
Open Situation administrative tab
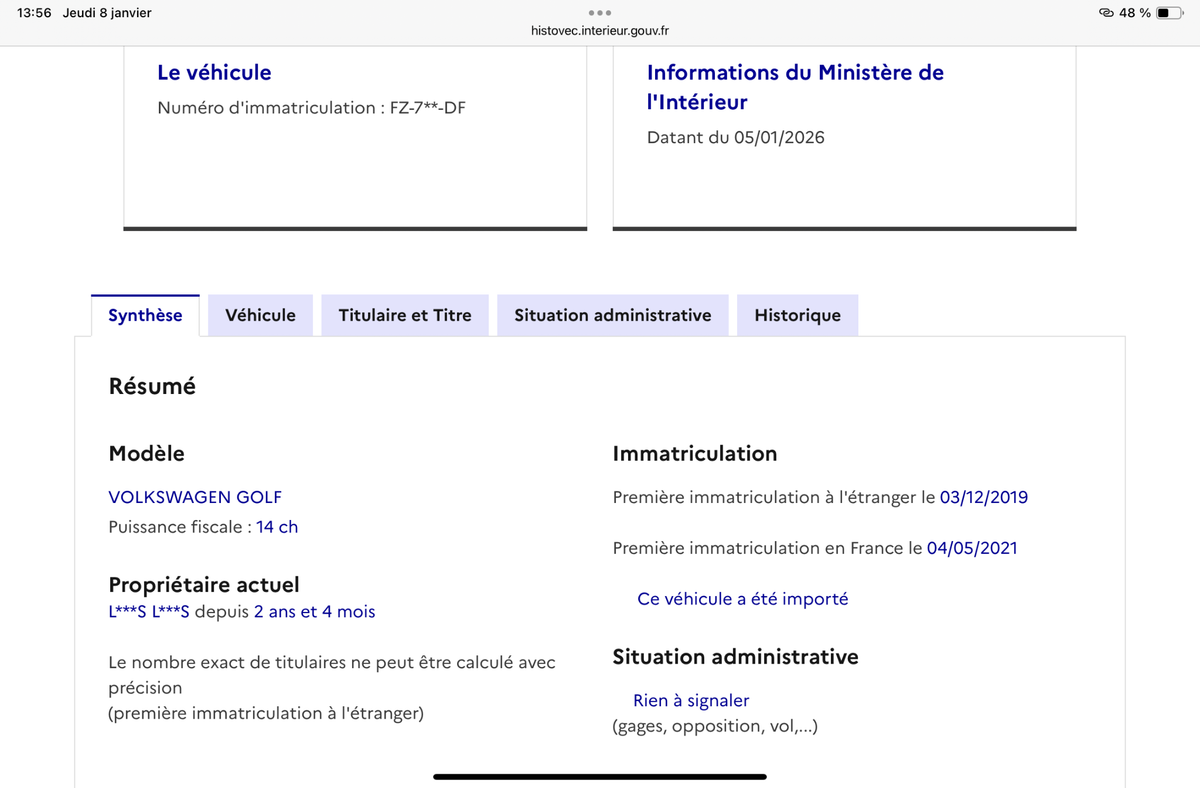point(612,315)
